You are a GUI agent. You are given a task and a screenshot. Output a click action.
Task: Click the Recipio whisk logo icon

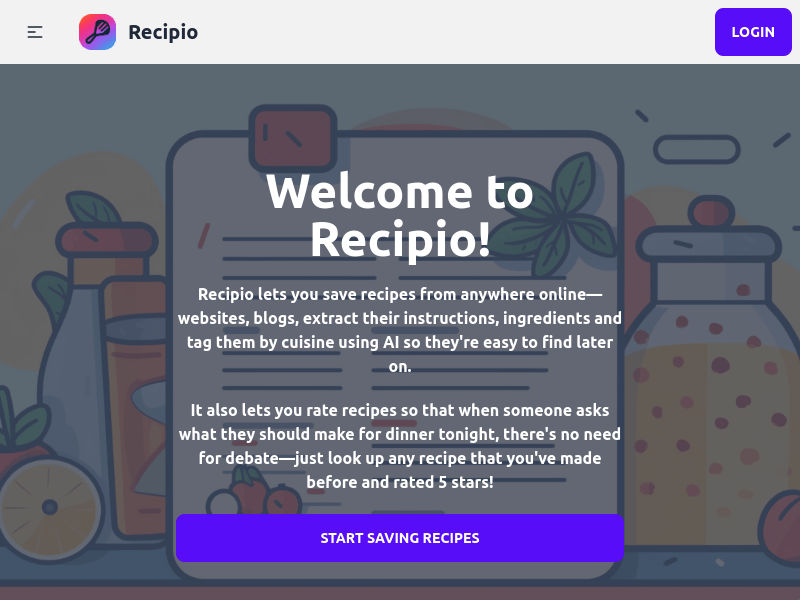(x=97, y=32)
